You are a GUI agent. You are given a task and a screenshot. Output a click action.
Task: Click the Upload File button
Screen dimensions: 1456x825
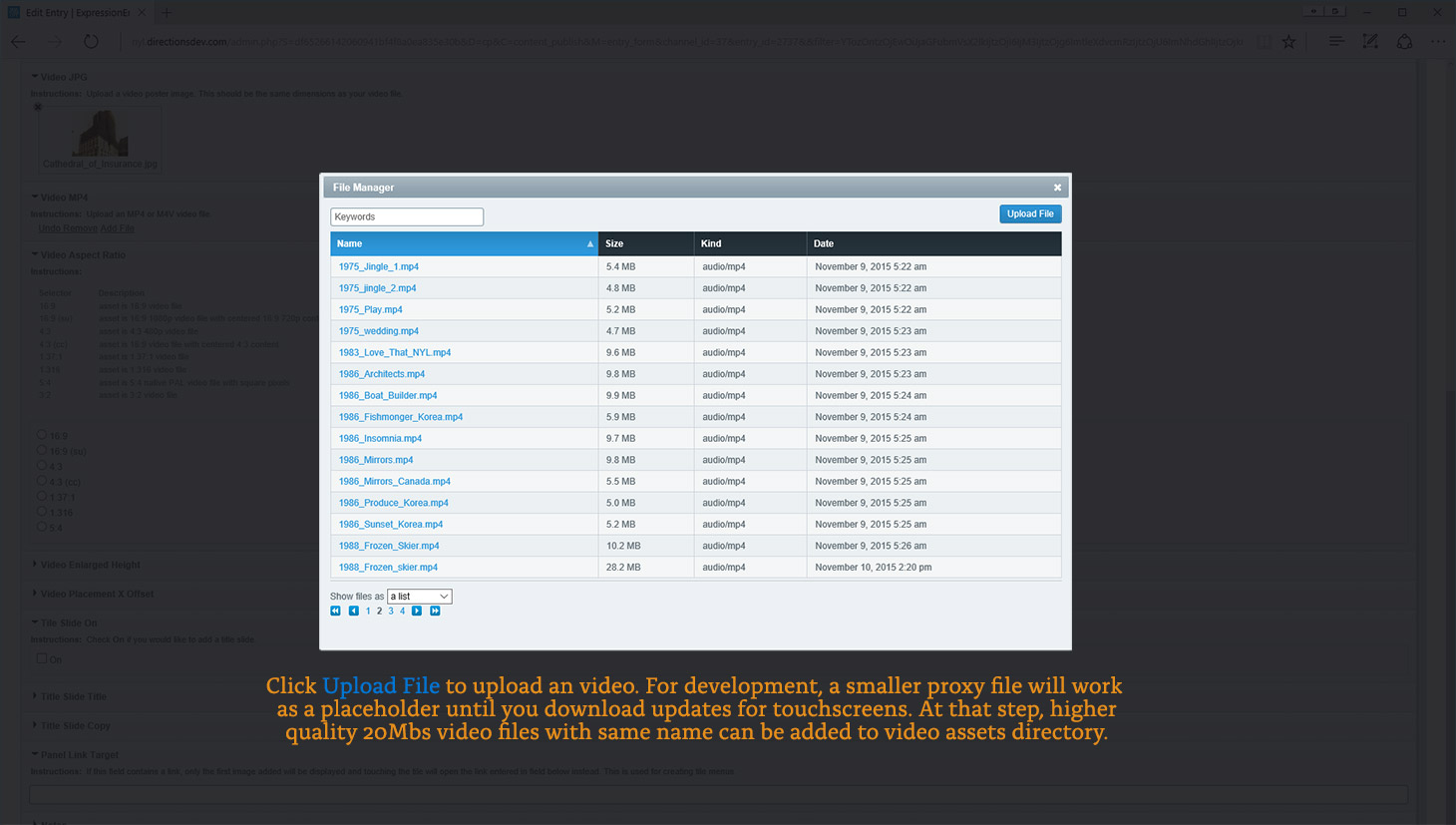(x=1029, y=213)
